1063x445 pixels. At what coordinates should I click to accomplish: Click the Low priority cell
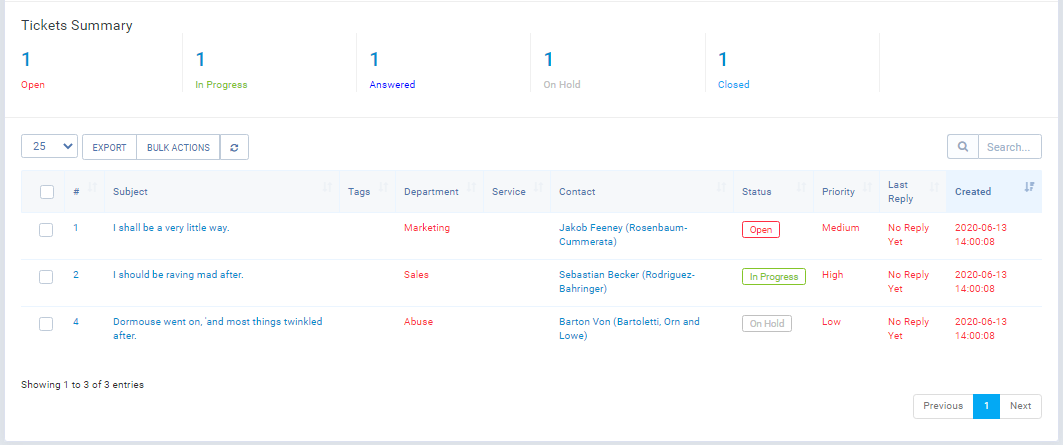[831, 322]
